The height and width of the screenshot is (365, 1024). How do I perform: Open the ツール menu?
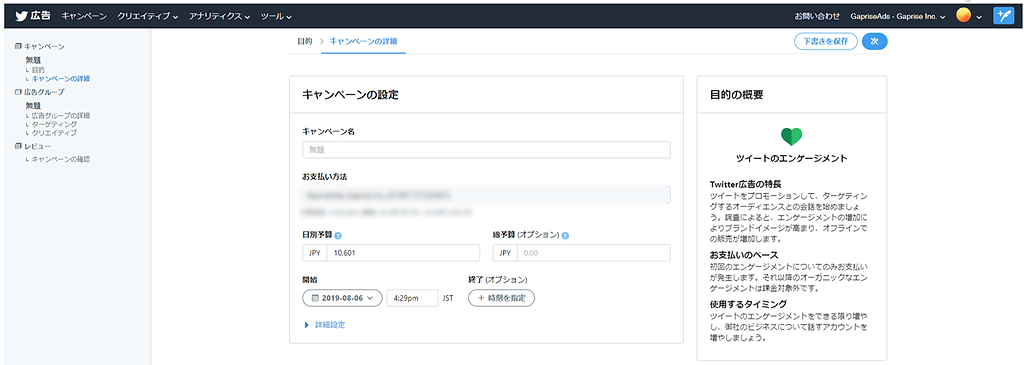point(276,16)
